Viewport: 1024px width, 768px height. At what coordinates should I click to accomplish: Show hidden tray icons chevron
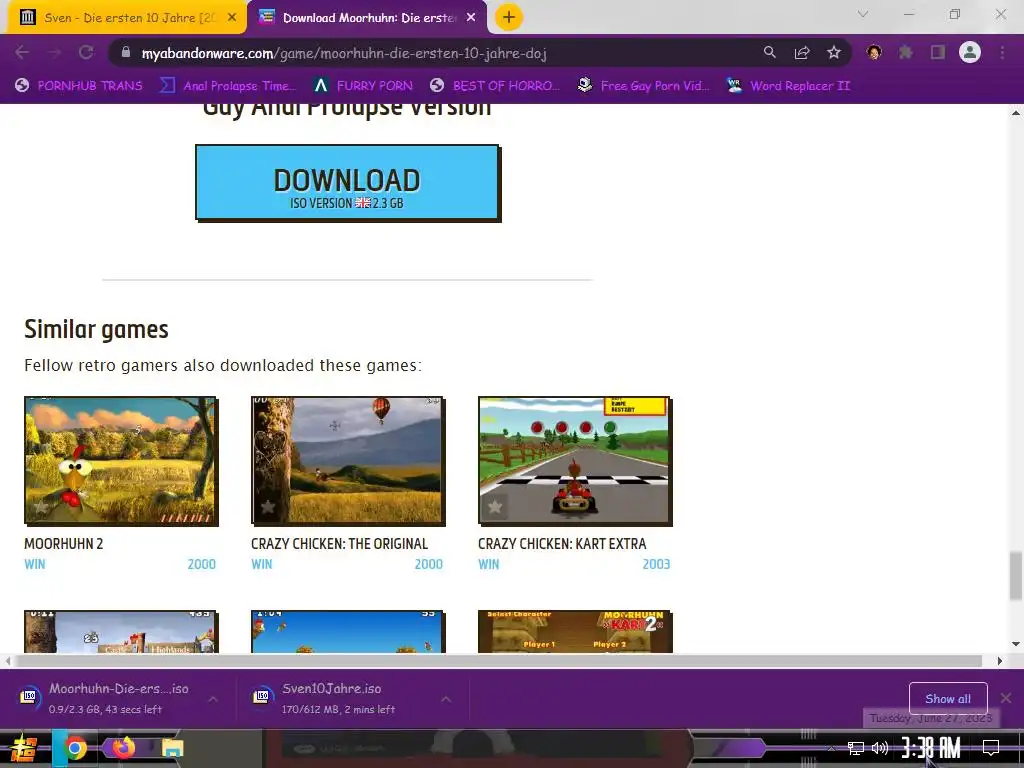coord(831,748)
